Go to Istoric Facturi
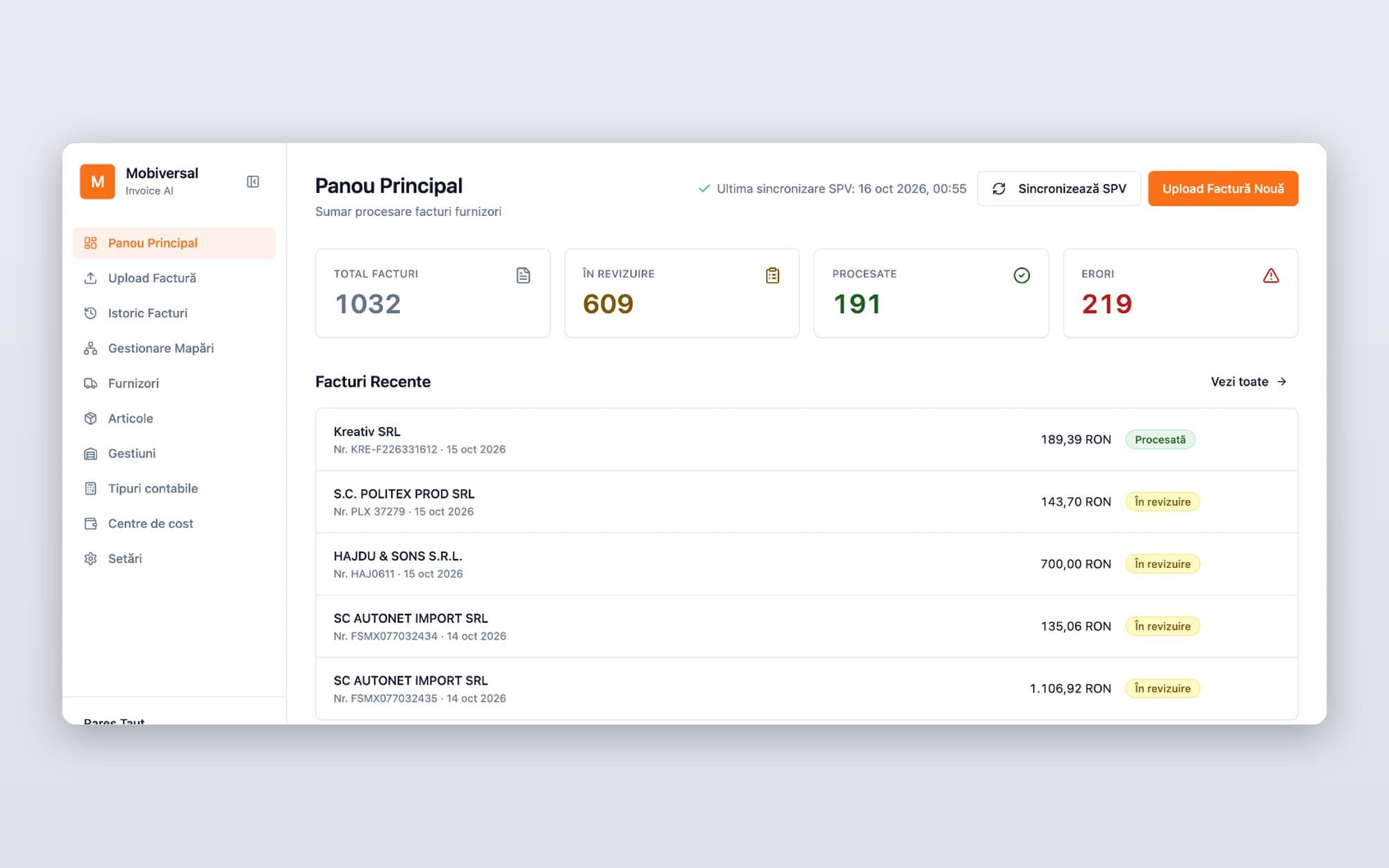Screen dimensions: 1389x868 [x=174, y=313]
